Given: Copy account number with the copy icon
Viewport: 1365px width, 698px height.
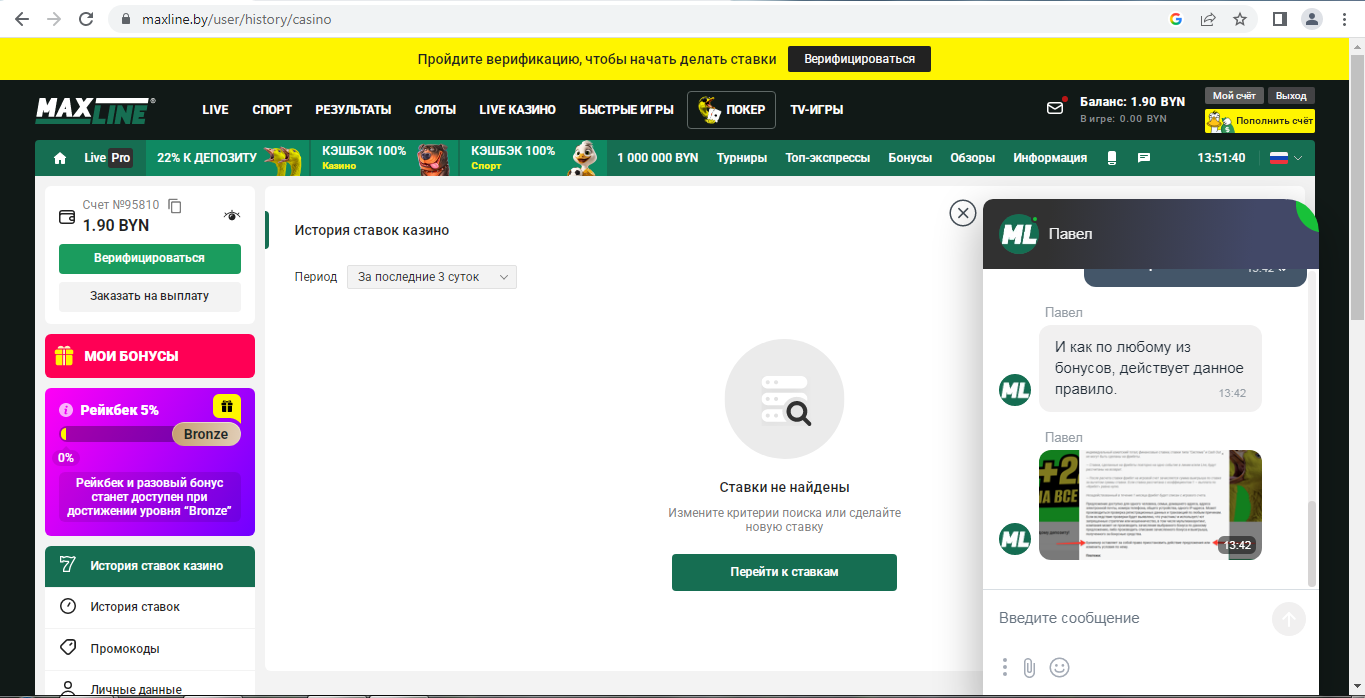Looking at the screenshot, I should [x=175, y=205].
